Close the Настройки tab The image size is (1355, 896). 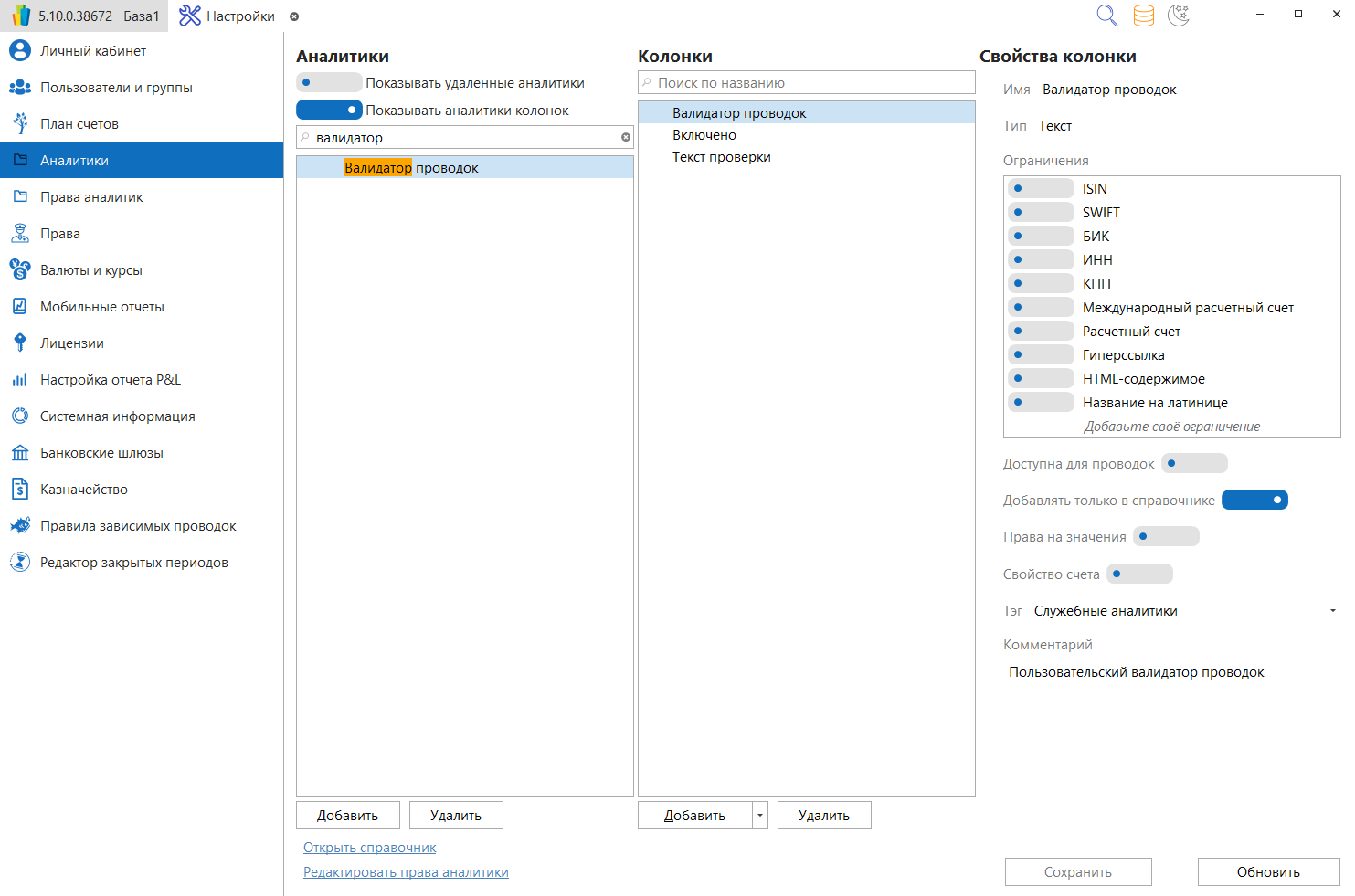(x=294, y=16)
